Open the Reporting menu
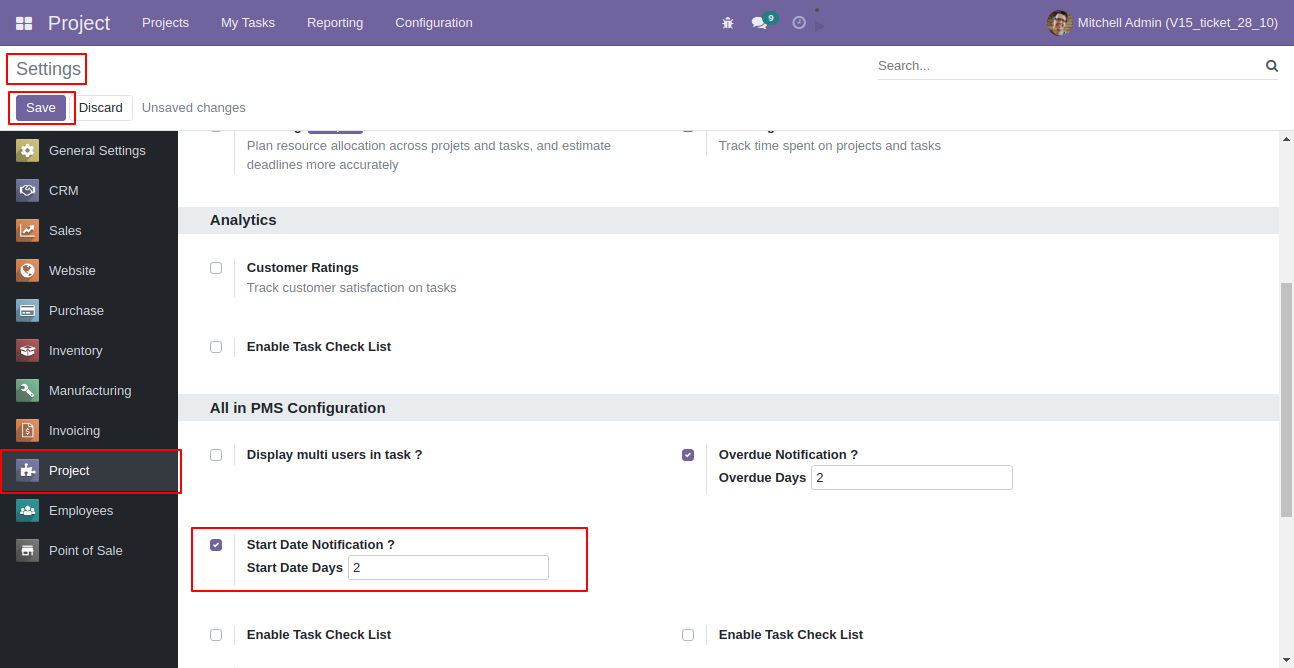 point(335,22)
